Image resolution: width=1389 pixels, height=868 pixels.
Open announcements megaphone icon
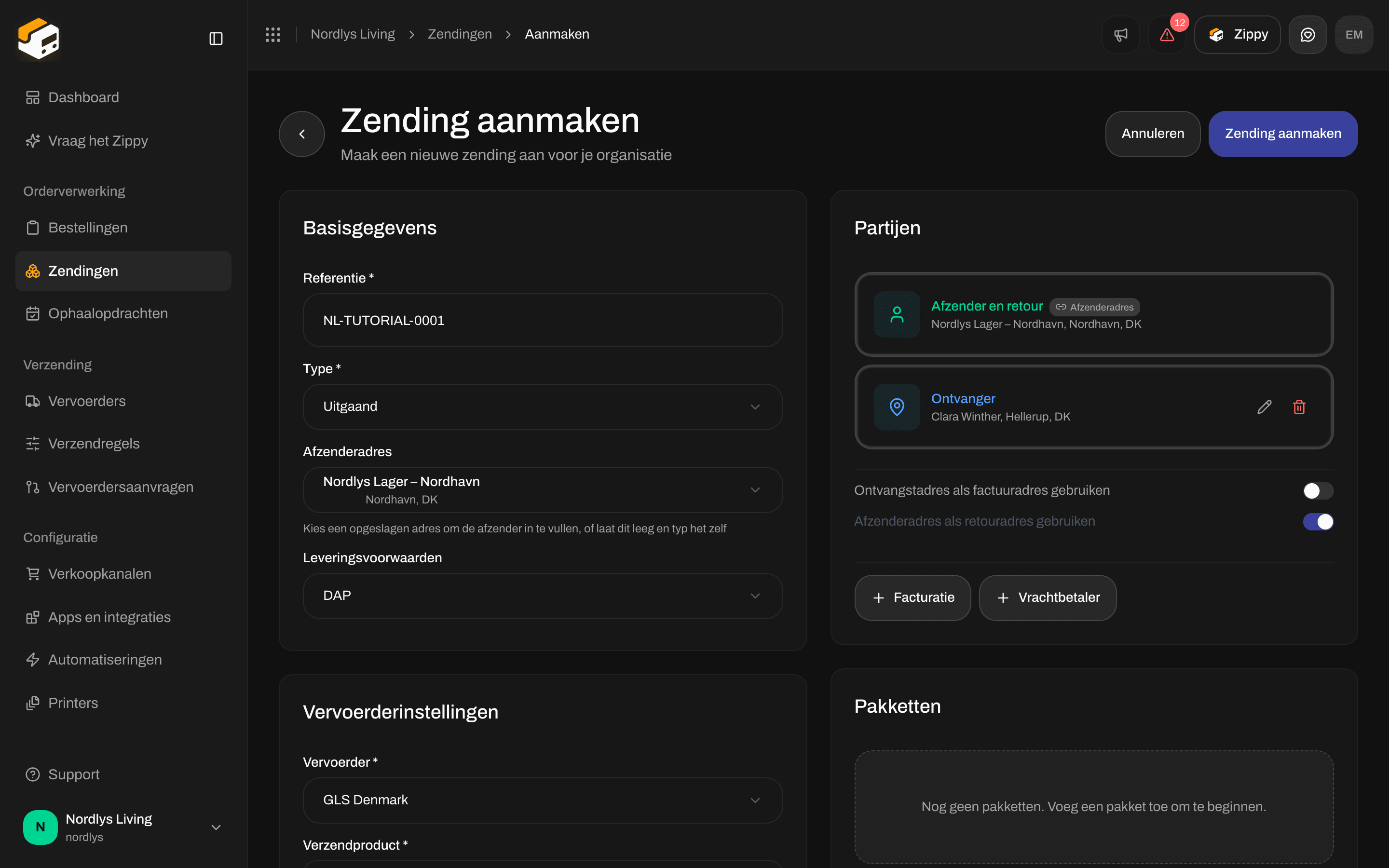point(1120,34)
